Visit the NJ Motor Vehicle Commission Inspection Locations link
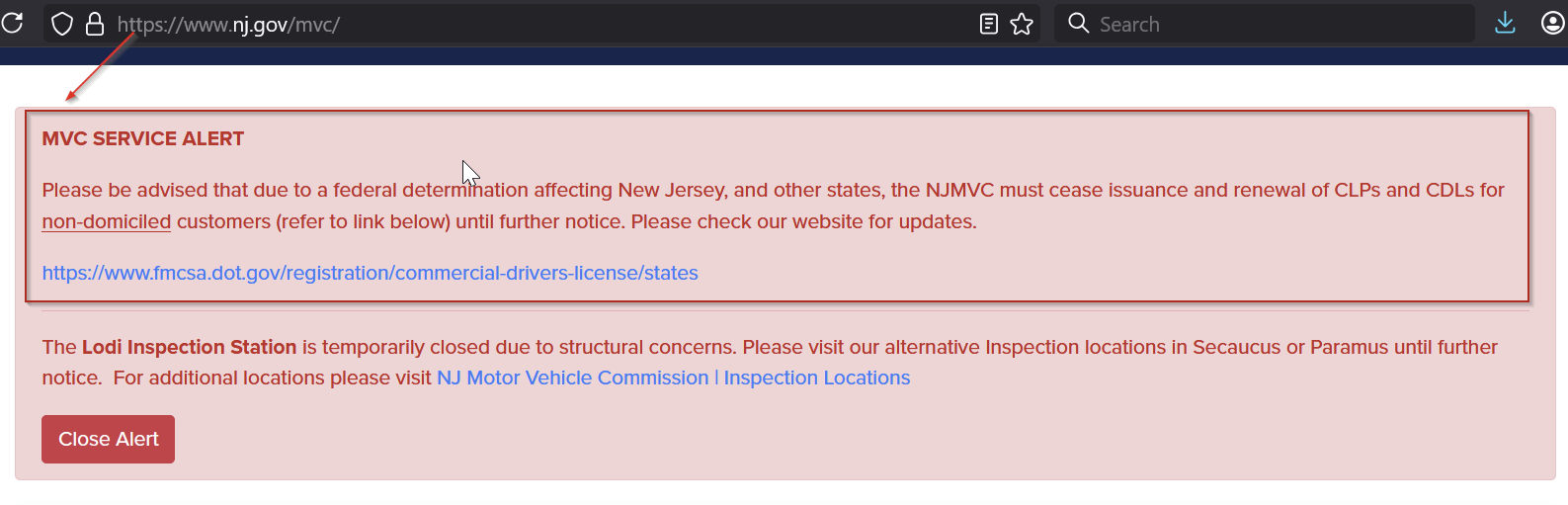This screenshot has height=505, width=1568. coord(673,378)
